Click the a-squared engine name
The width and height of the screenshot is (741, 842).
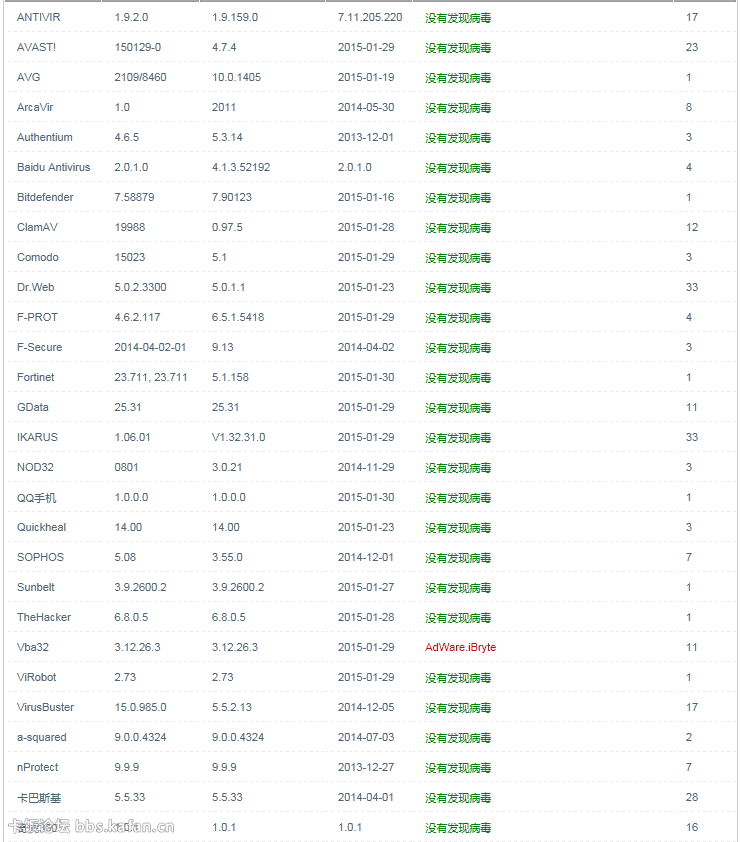41,738
